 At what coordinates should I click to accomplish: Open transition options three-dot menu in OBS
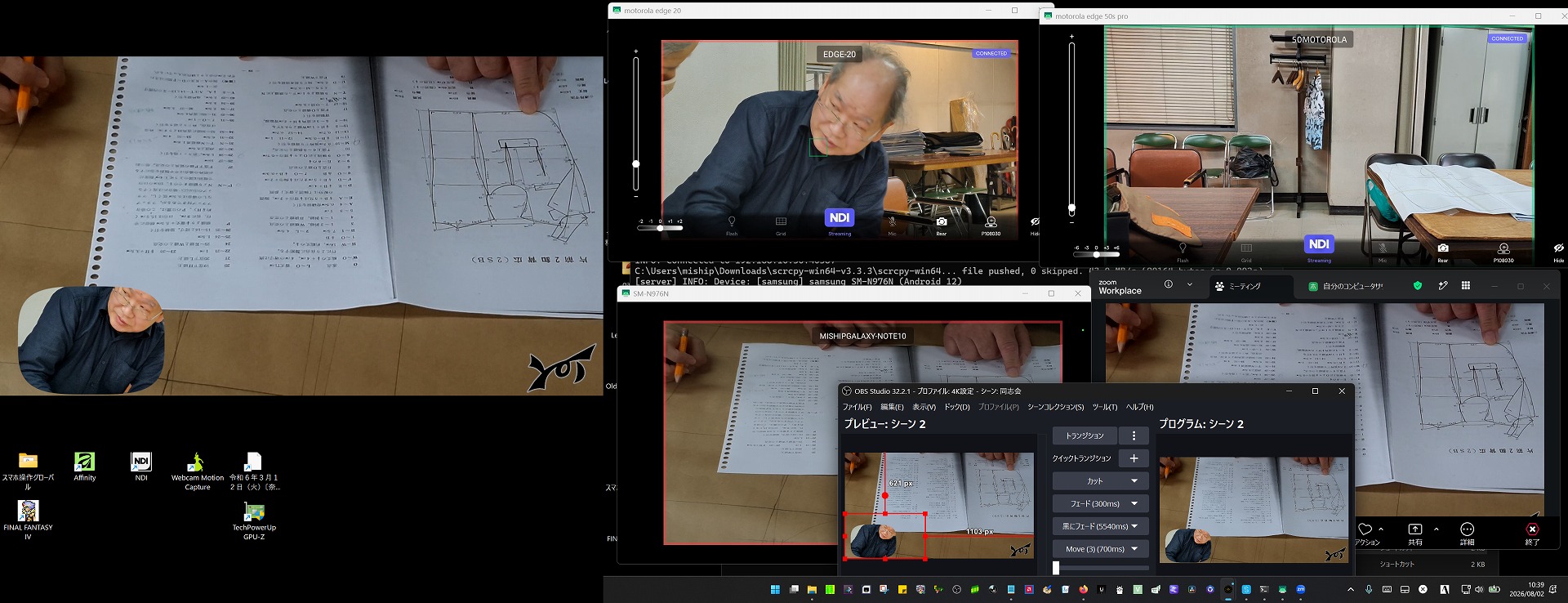pos(1134,435)
